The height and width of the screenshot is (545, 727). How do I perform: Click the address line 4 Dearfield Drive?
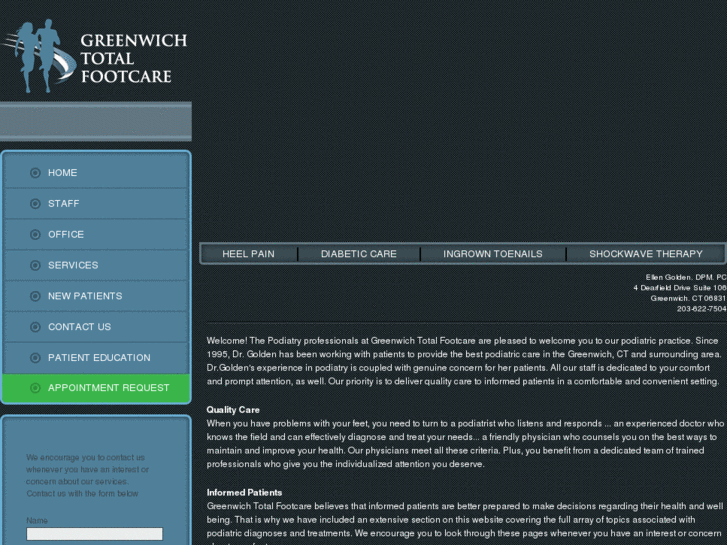click(x=680, y=288)
